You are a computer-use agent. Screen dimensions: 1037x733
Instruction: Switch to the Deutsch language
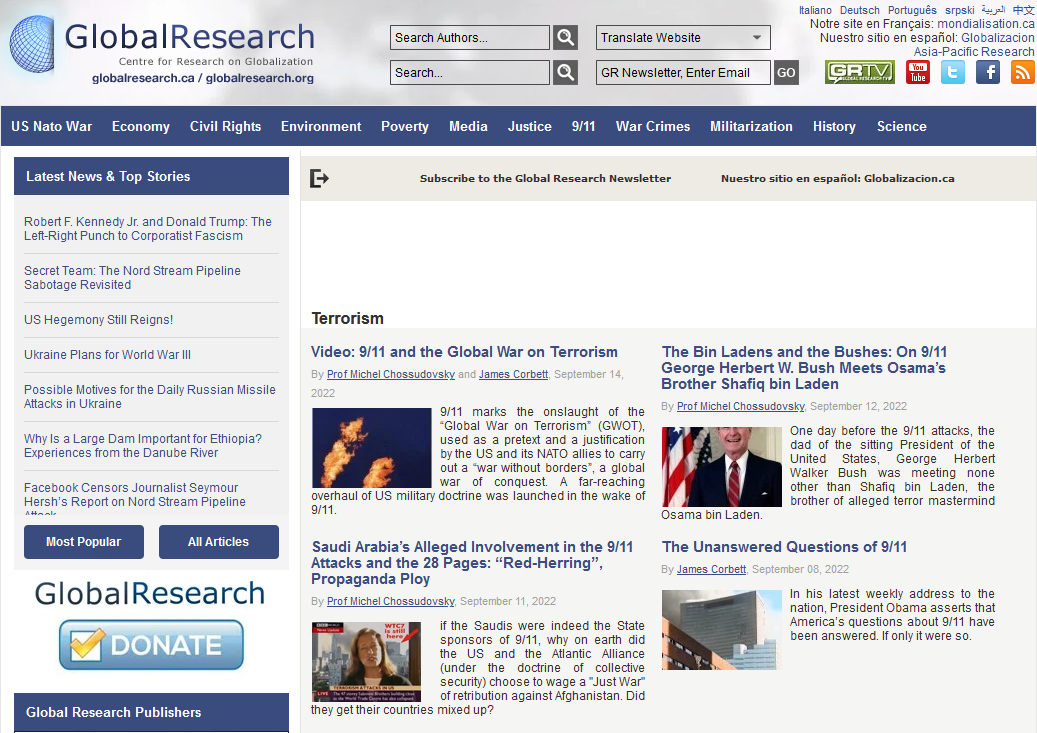click(x=860, y=10)
